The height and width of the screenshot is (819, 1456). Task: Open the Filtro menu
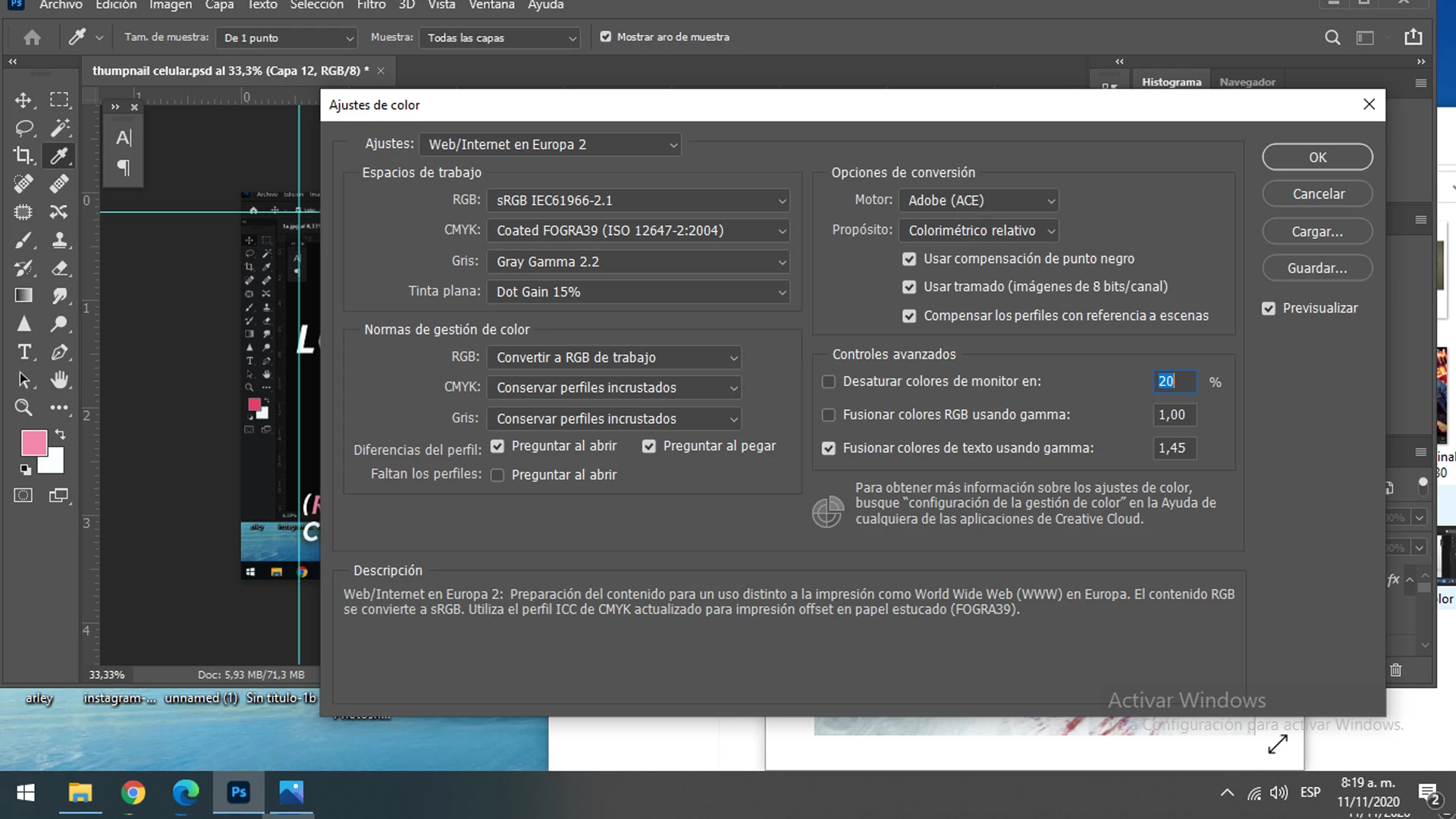click(371, 5)
